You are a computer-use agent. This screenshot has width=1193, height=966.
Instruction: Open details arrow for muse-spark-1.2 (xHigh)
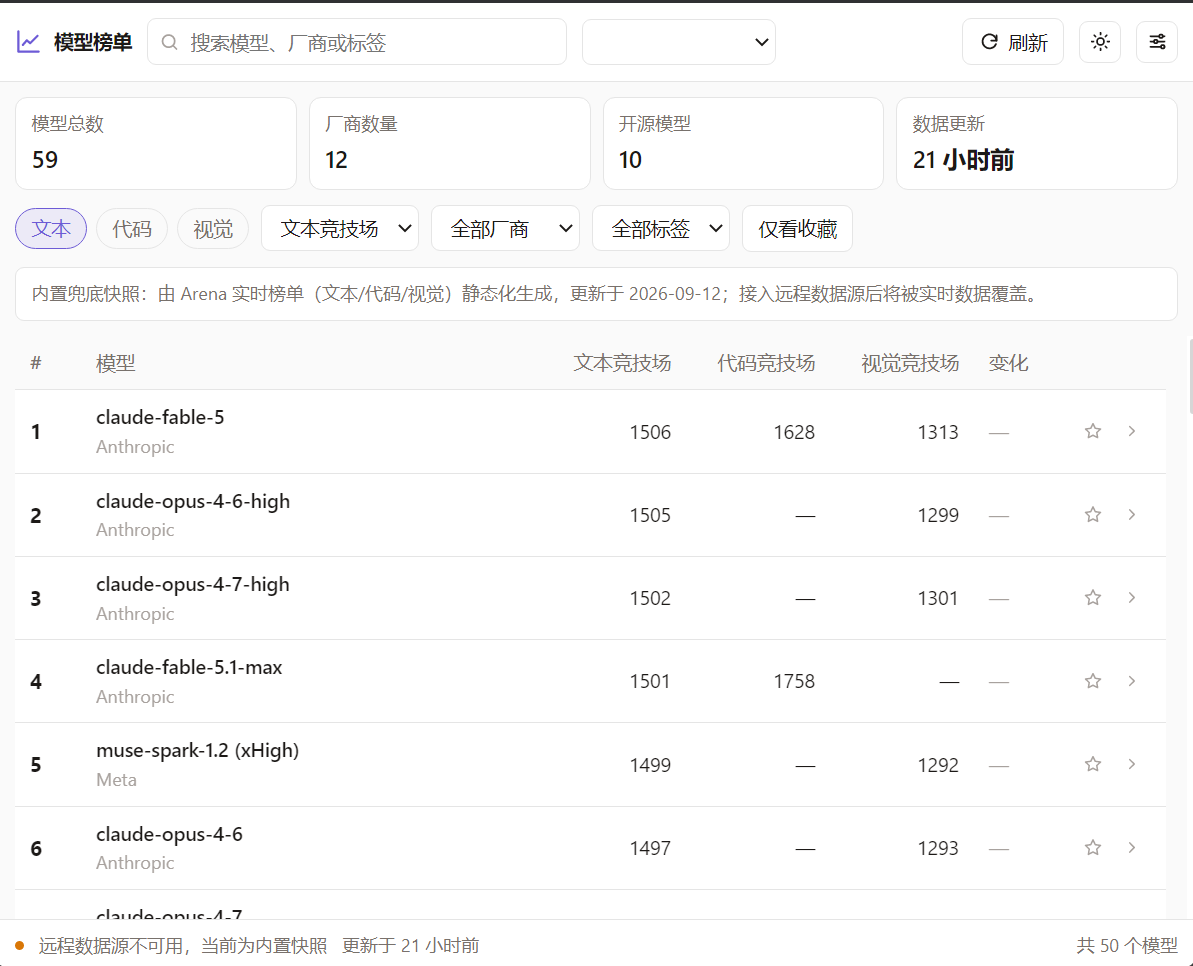point(1131,764)
